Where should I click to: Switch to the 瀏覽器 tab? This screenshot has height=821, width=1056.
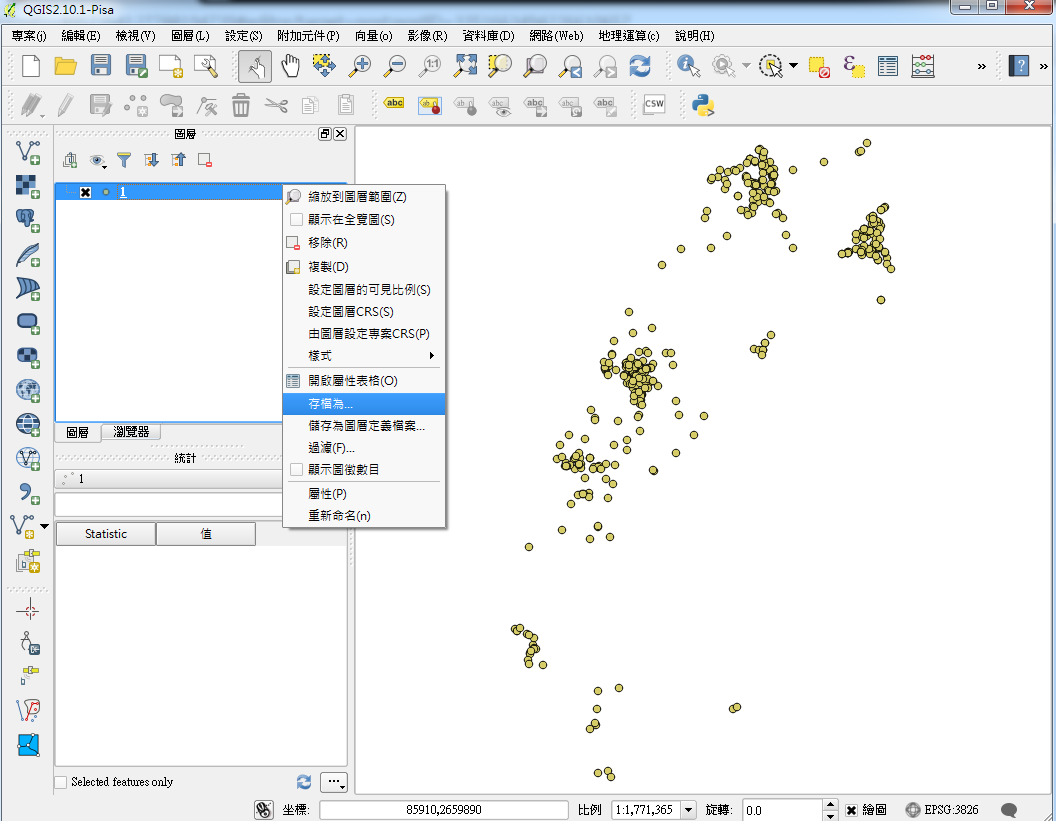(130, 432)
